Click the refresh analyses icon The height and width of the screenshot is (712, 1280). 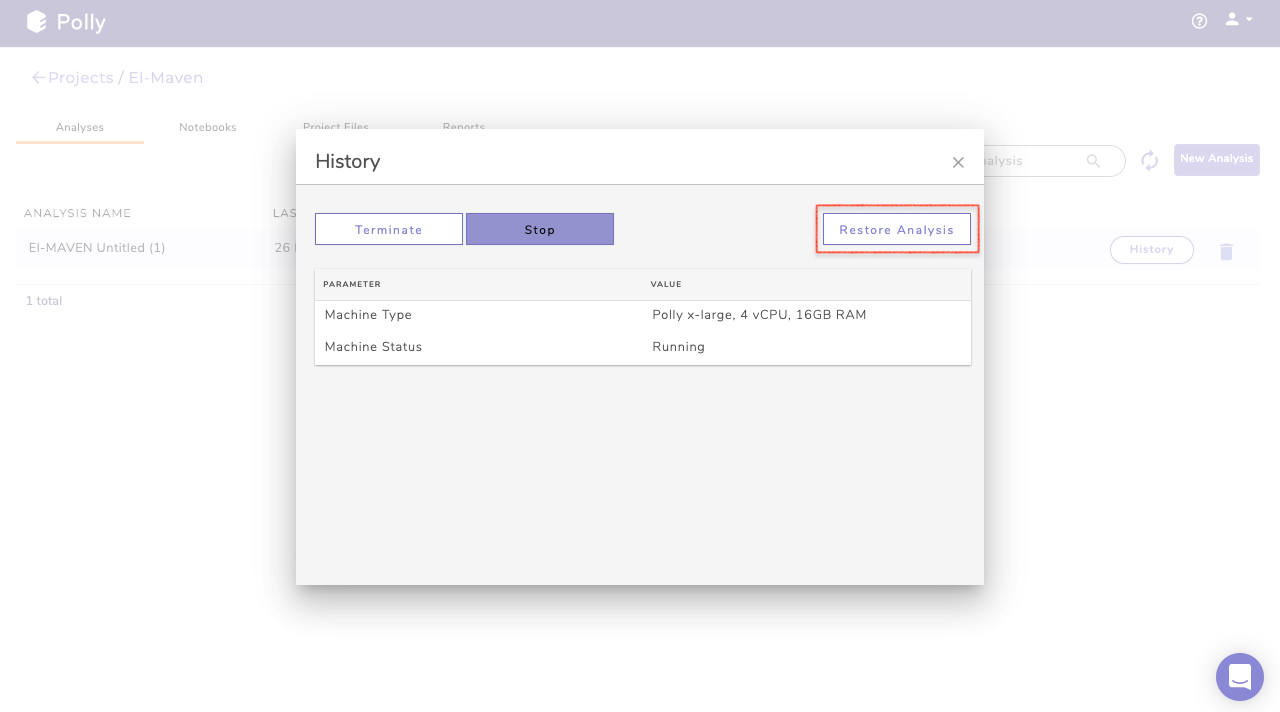tap(1150, 160)
